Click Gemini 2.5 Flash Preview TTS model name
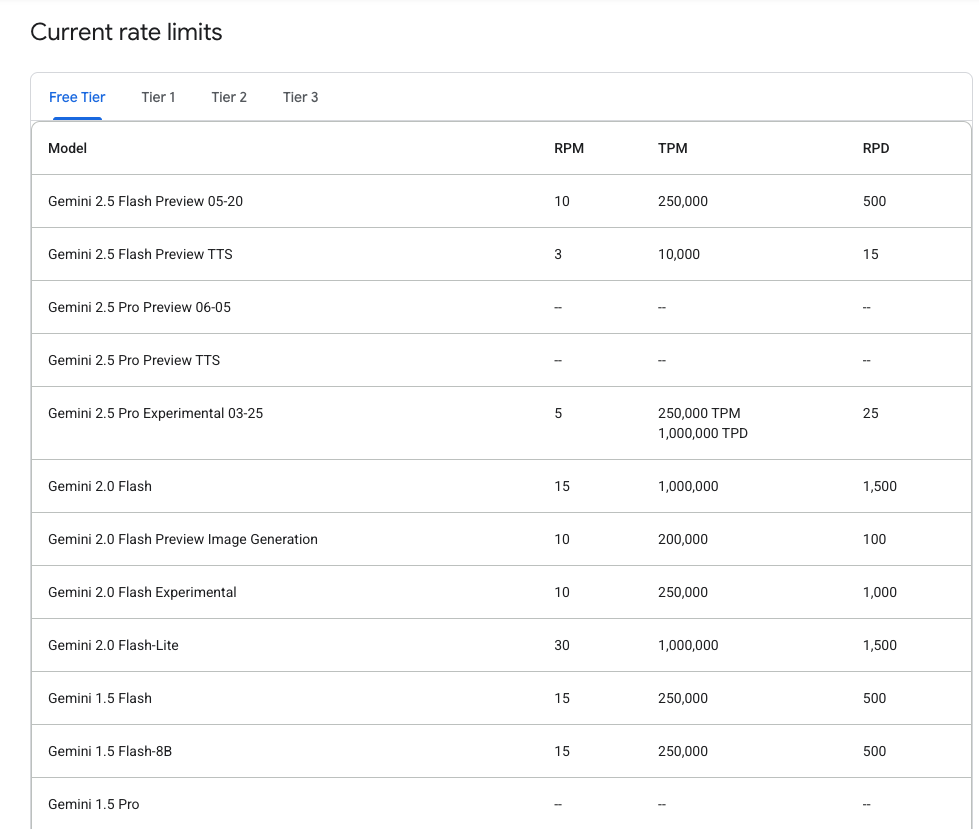The image size is (979, 829). 140,254
